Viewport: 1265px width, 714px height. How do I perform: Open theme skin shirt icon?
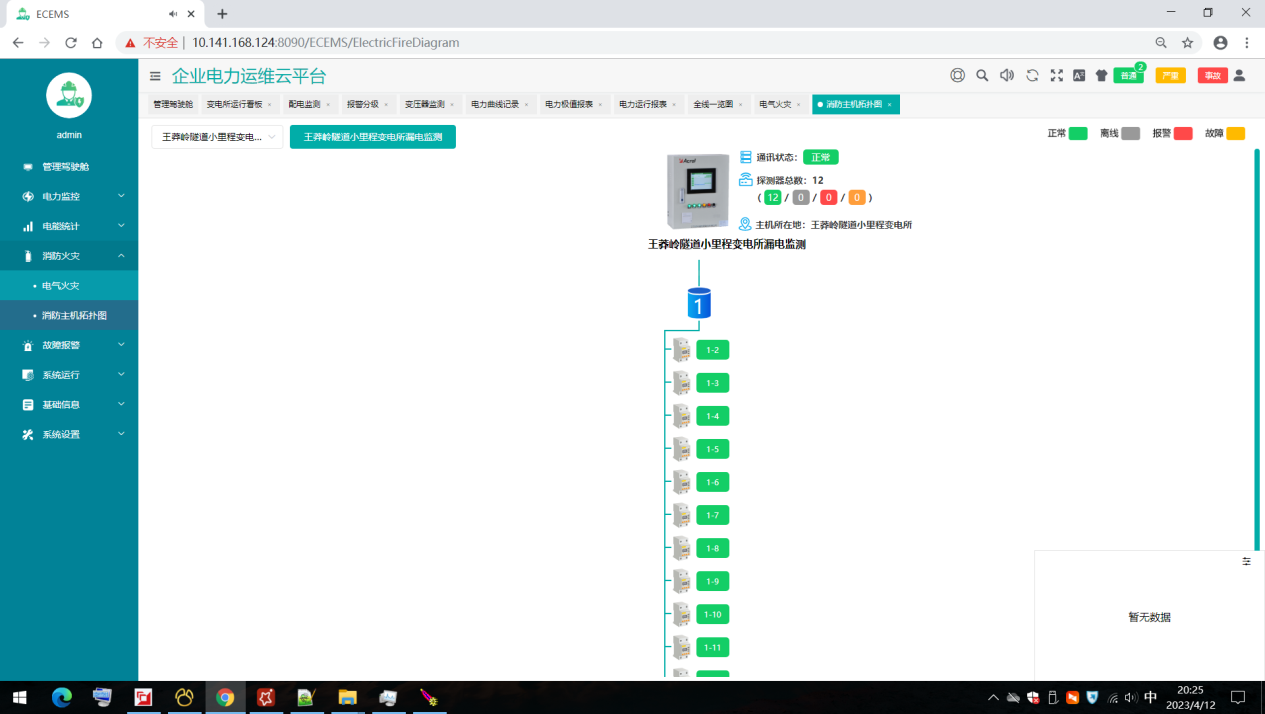(1102, 75)
